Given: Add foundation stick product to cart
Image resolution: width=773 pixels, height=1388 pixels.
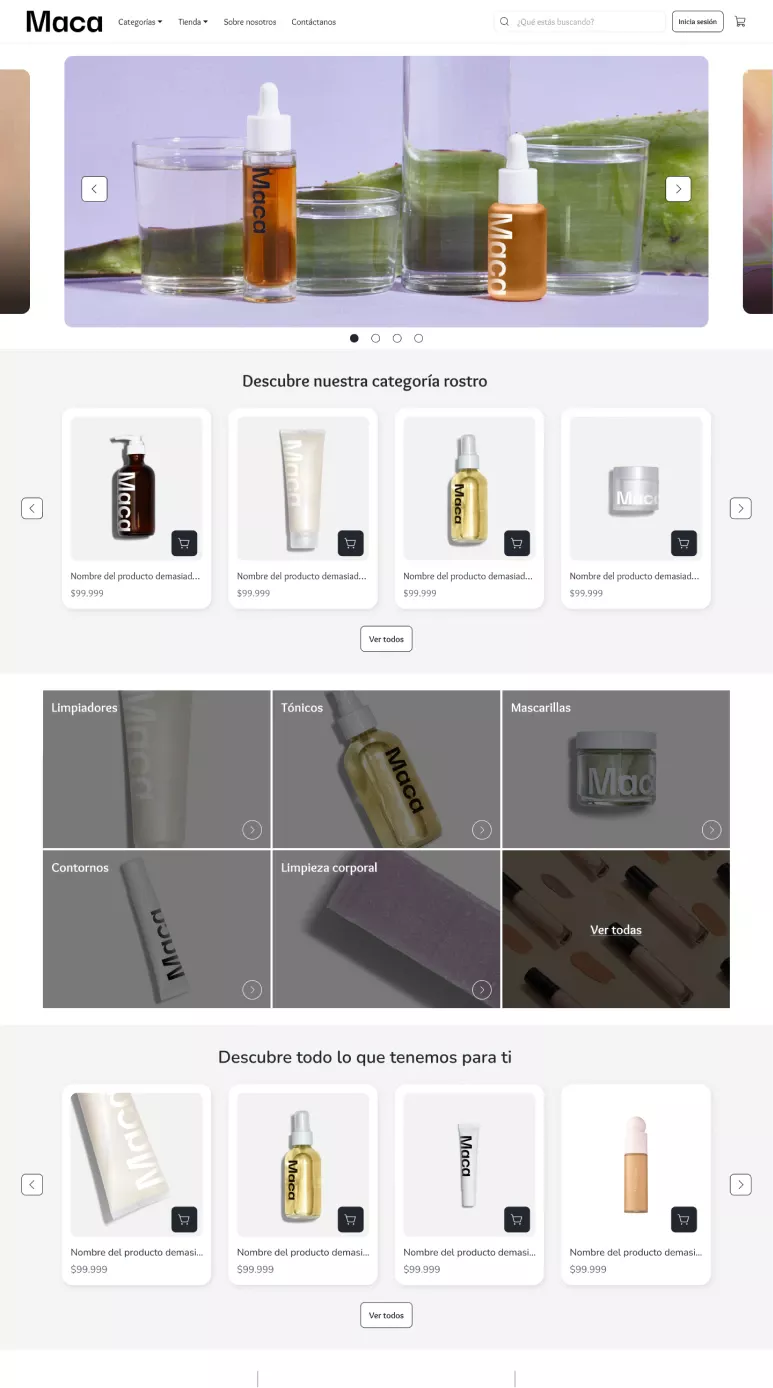Looking at the screenshot, I should click(683, 1219).
